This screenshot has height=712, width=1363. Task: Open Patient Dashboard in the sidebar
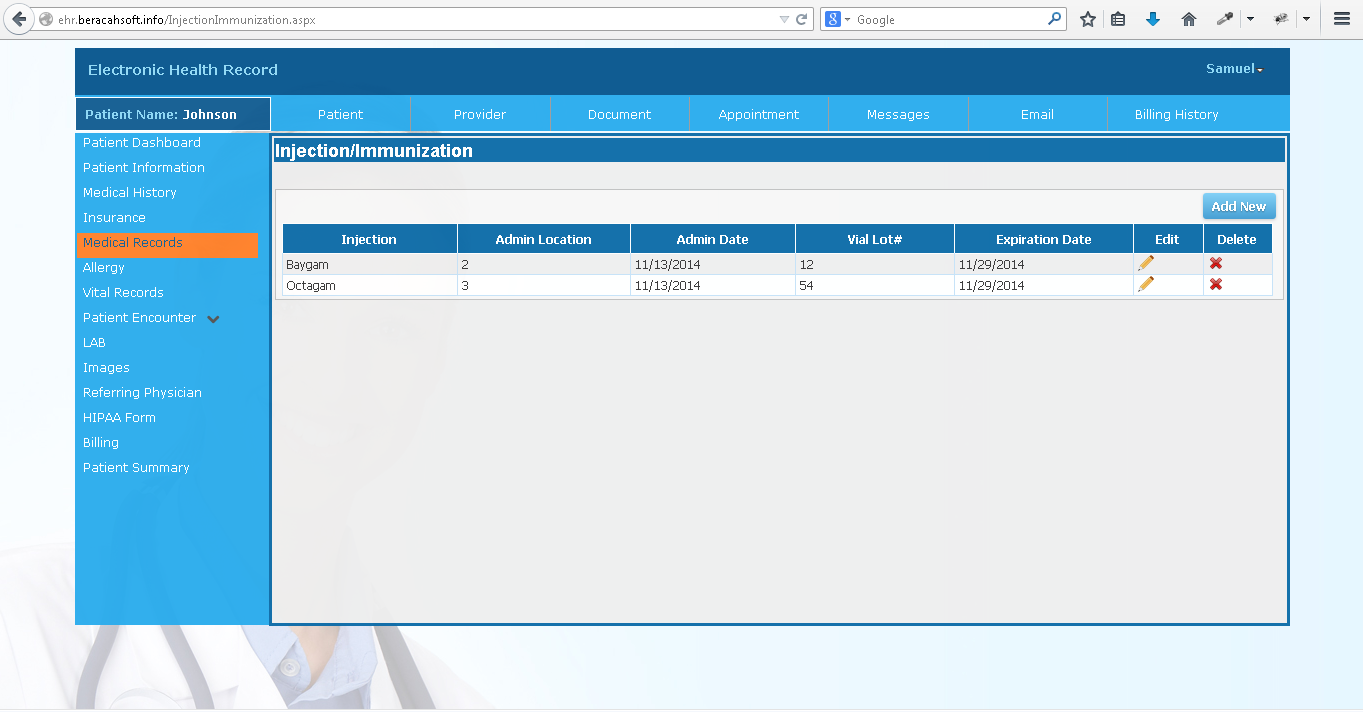(142, 143)
